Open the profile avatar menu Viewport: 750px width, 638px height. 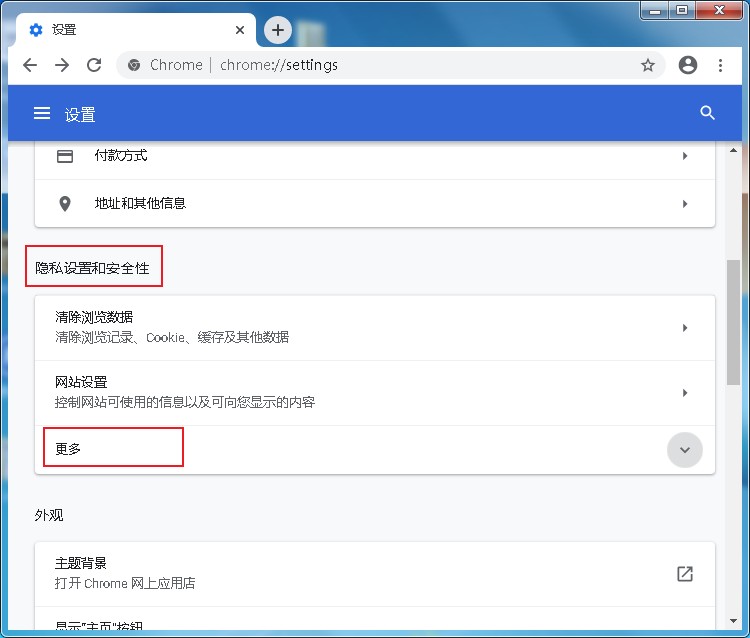tap(688, 65)
